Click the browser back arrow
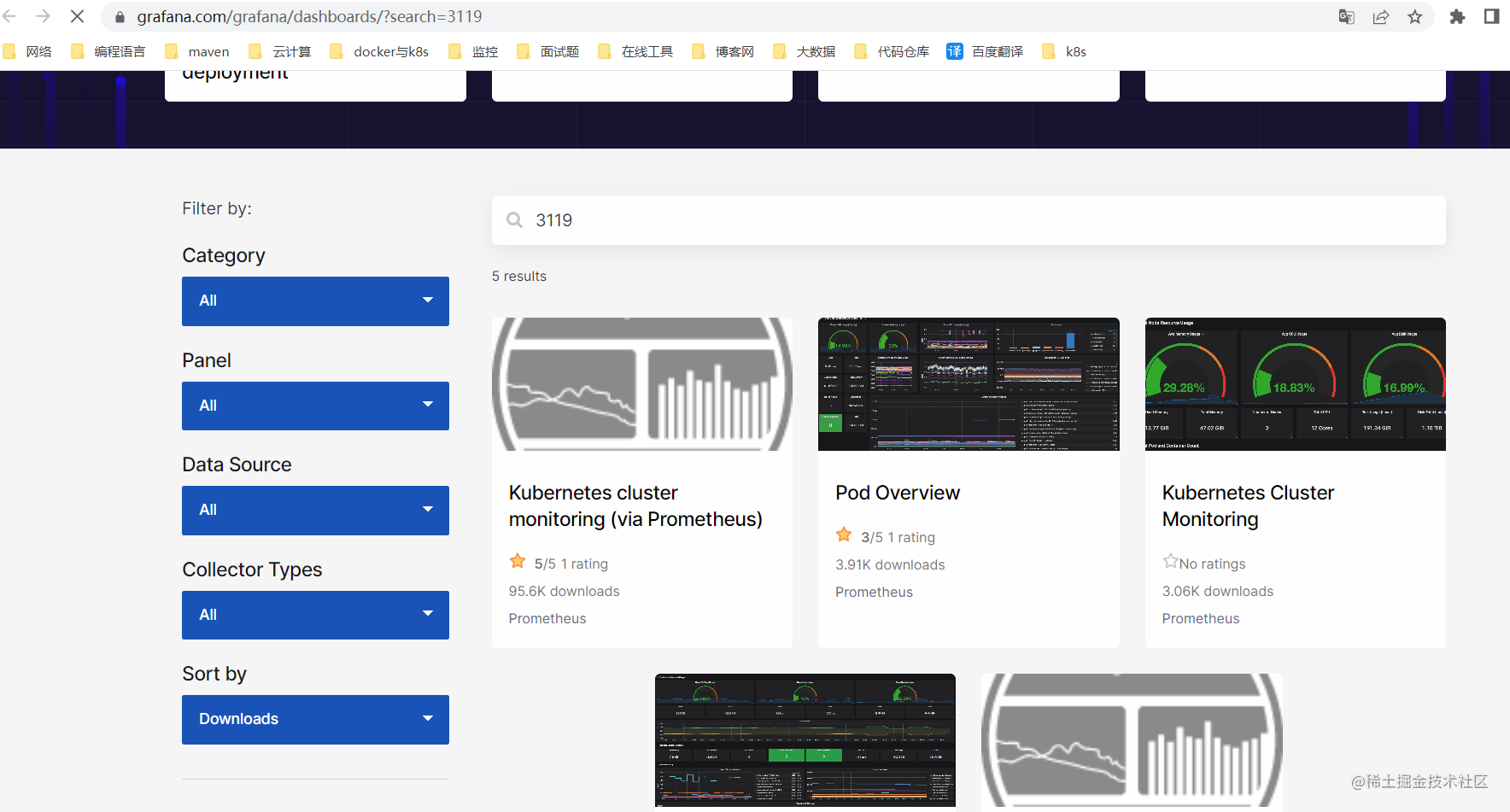1510x812 pixels. point(10,16)
